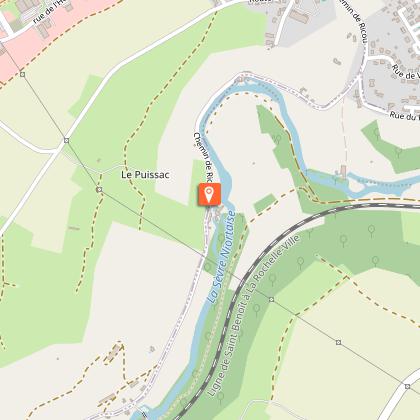Select the La Sèvre Niortaise river label
420x420 pixels.
pos(221,257)
